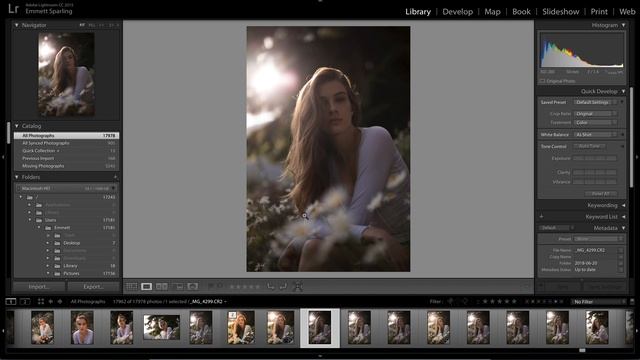
Task: Filter filmstrip by star rating
Action: (x=499, y=302)
